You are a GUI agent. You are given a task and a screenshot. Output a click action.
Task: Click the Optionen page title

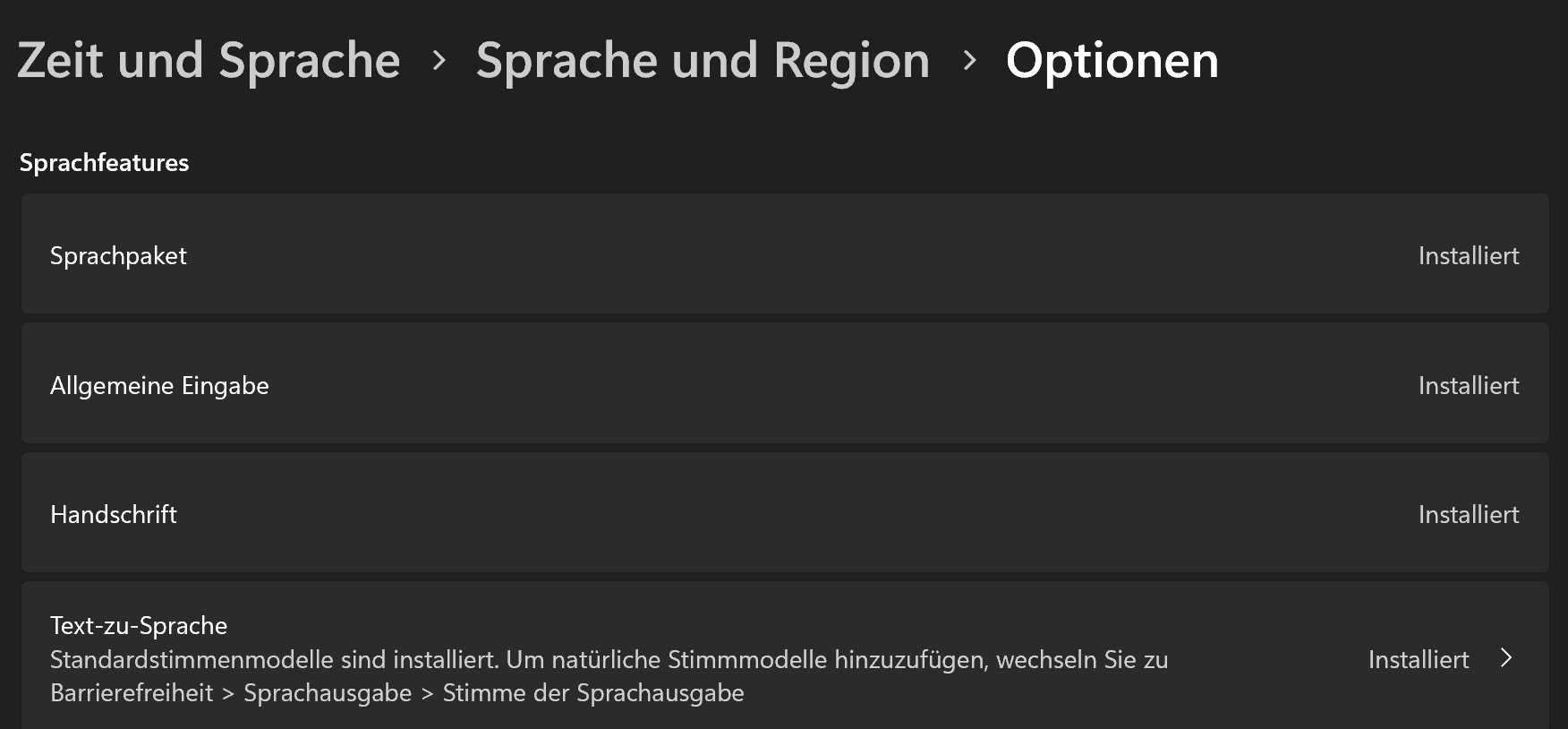(x=1112, y=61)
